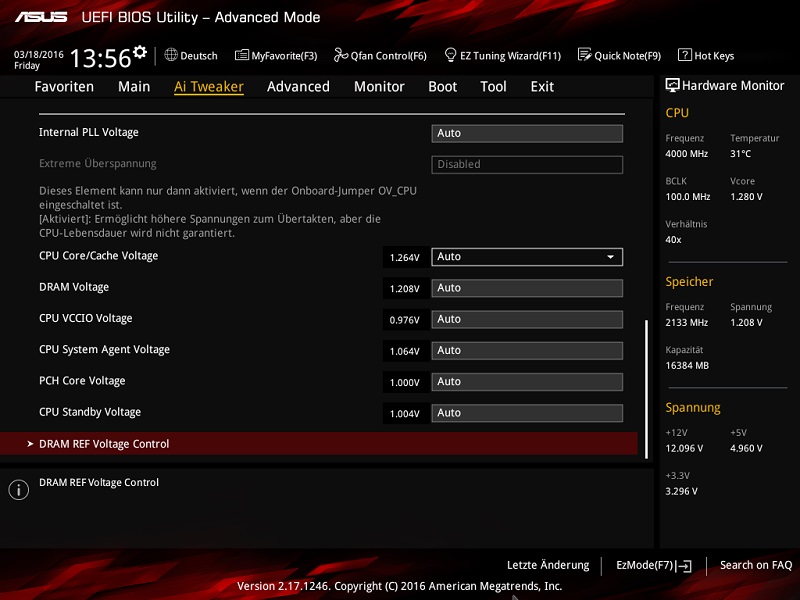
Task: Click the Quick Note pencil icon
Action: (585, 55)
